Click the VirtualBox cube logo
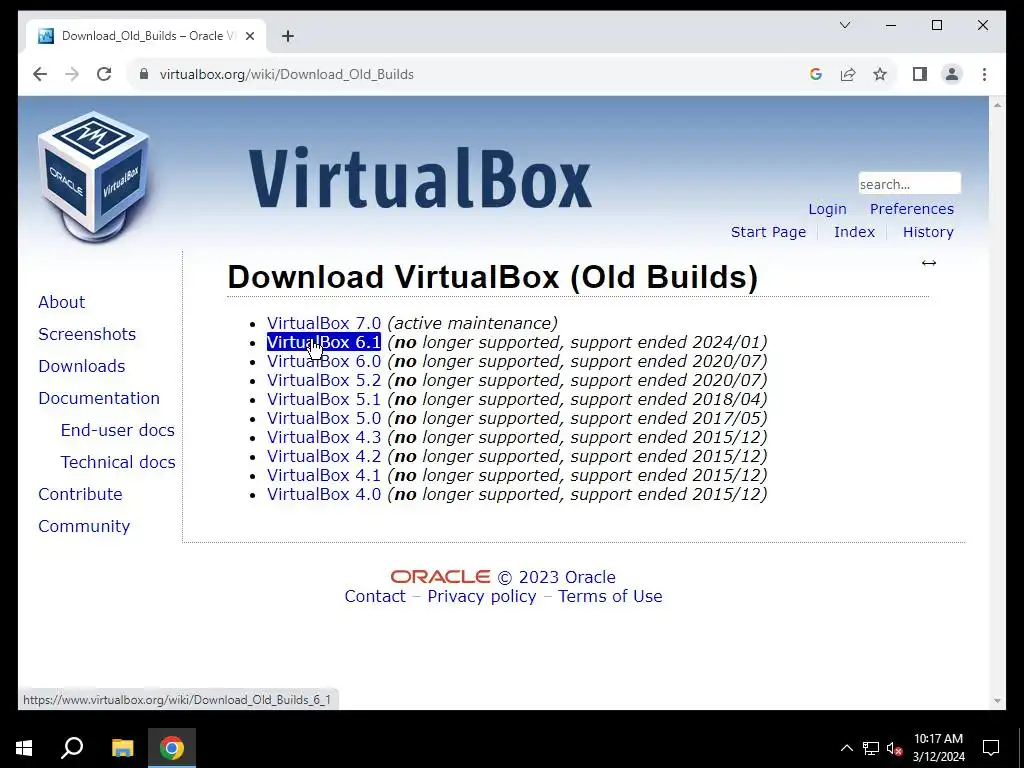The height and width of the screenshot is (768, 1024). (x=93, y=176)
